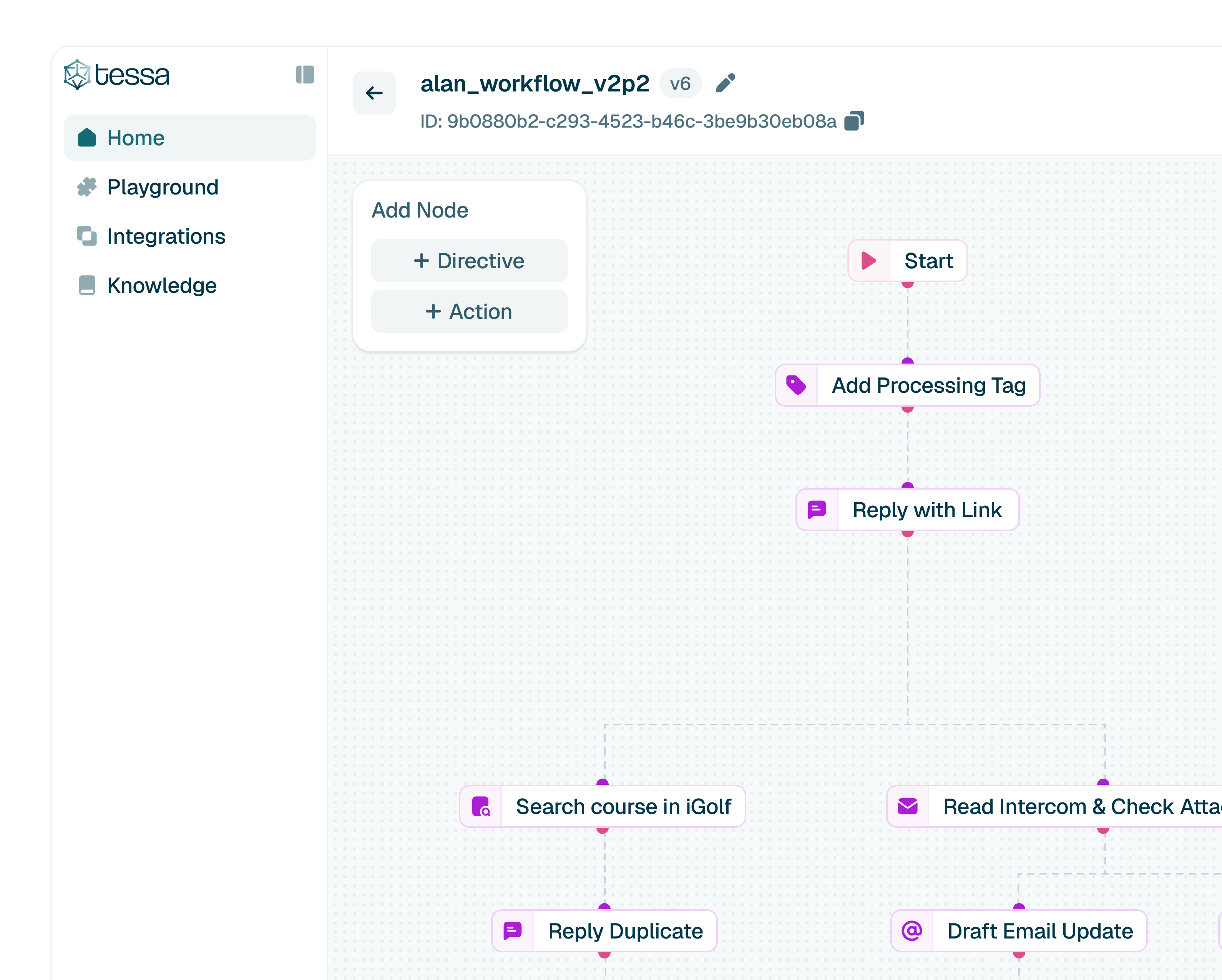The height and width of the screenshot is (980, 1222).
Task: Click the tessa logo
Action: [x=117, y=75]
